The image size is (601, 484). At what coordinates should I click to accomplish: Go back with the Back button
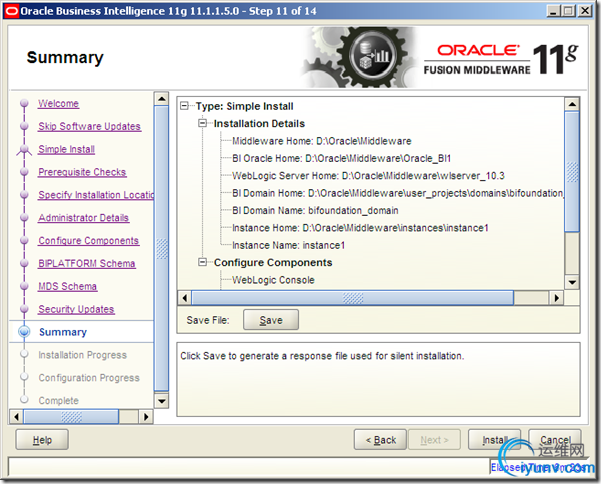pos(380,440)
